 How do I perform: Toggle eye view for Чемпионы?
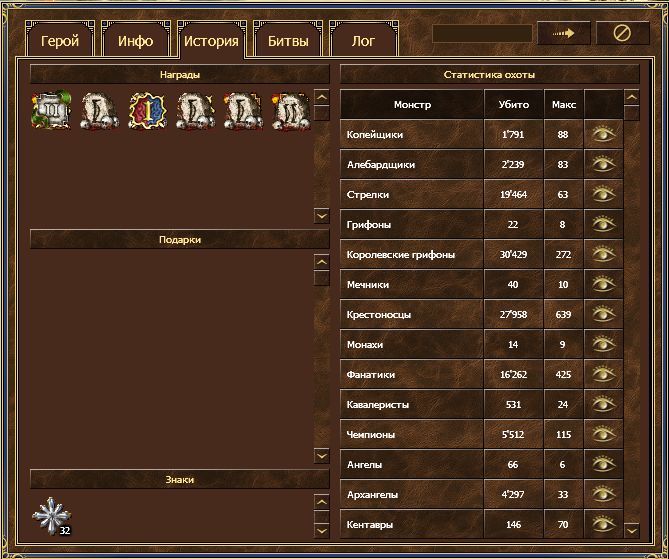[x=603, y=434]
